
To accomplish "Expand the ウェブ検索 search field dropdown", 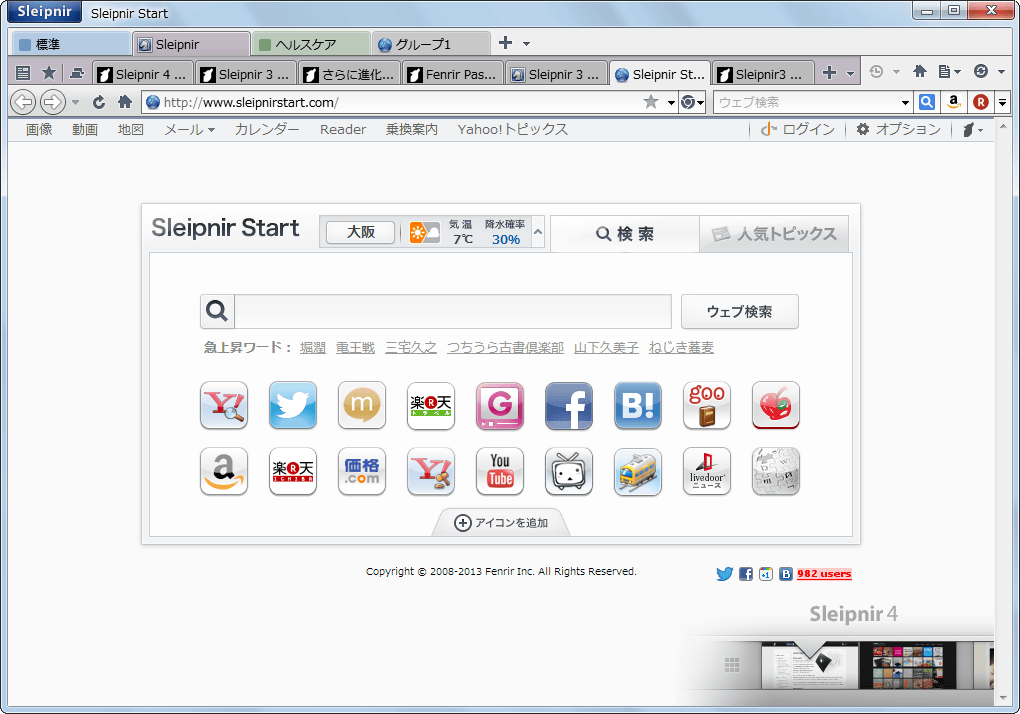I will coord(905,103).
